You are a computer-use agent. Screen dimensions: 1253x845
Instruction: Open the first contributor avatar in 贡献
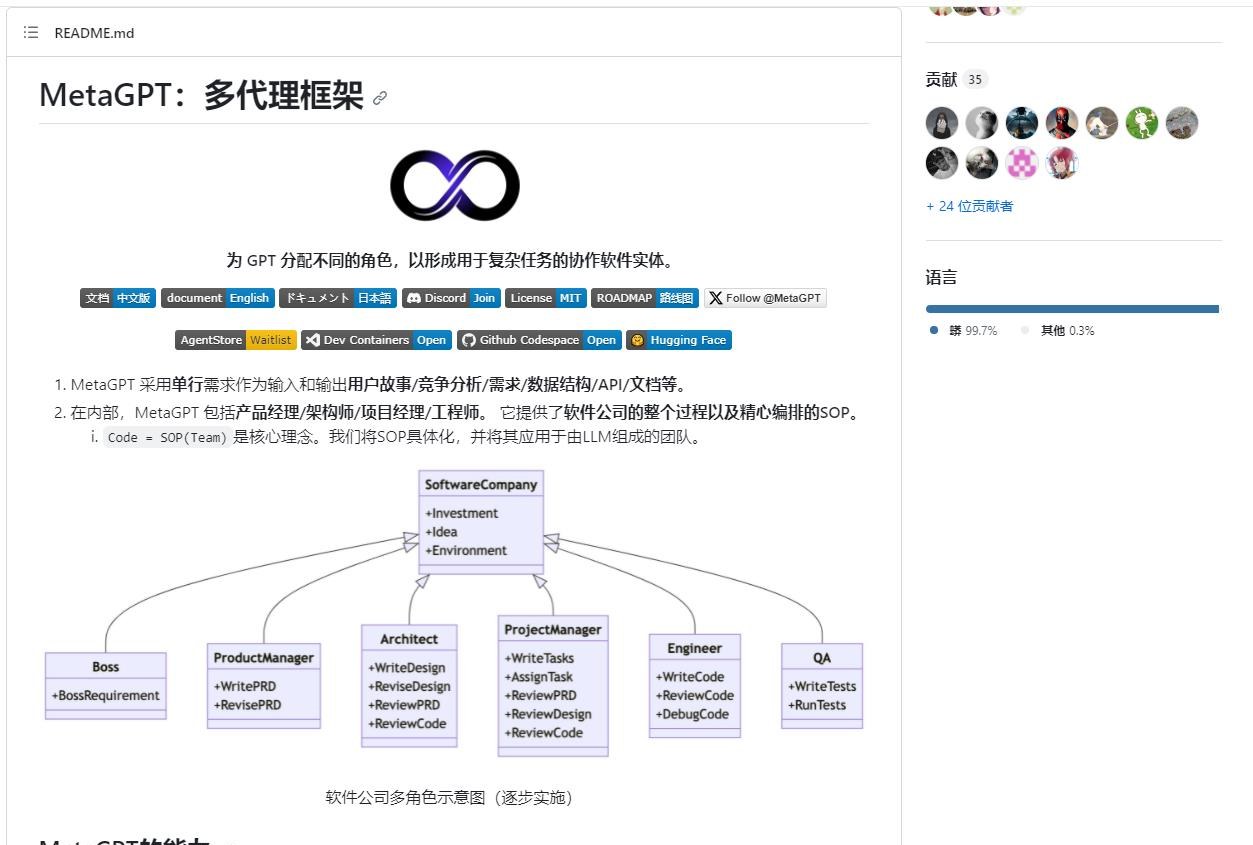(942, 123)
